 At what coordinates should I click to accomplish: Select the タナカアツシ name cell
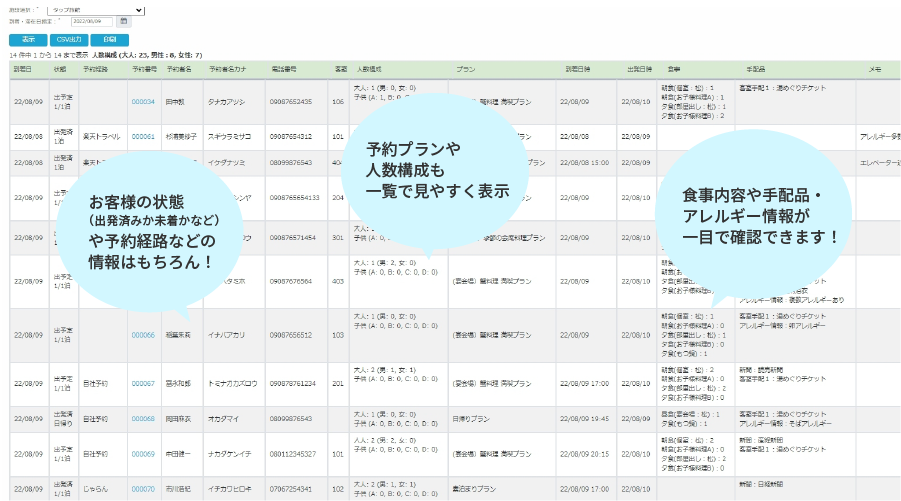tap(226, 102)
